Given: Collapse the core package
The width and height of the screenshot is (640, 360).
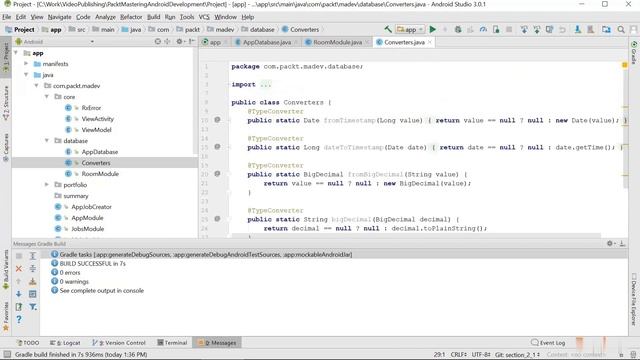Looking at the screenshot, I should click(47, 97).
